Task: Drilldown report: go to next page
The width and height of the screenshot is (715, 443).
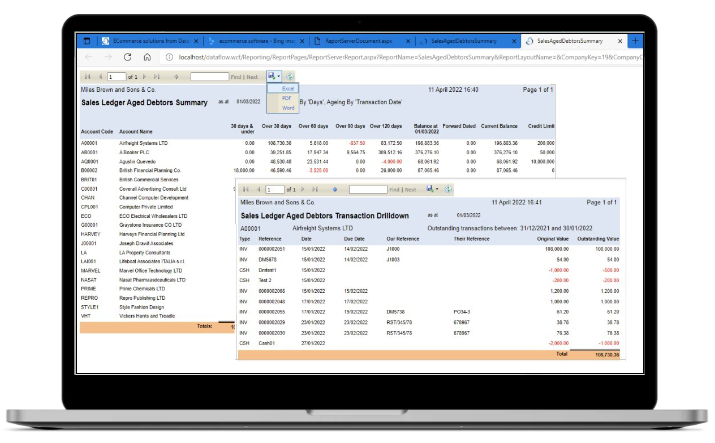Action: click(303, 189)
